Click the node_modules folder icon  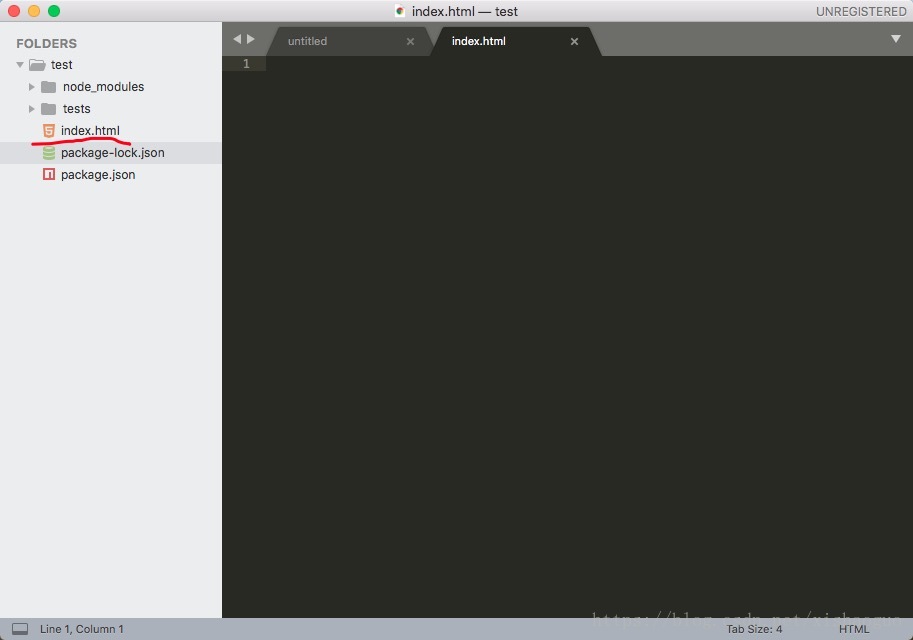(x=49, y=87)
